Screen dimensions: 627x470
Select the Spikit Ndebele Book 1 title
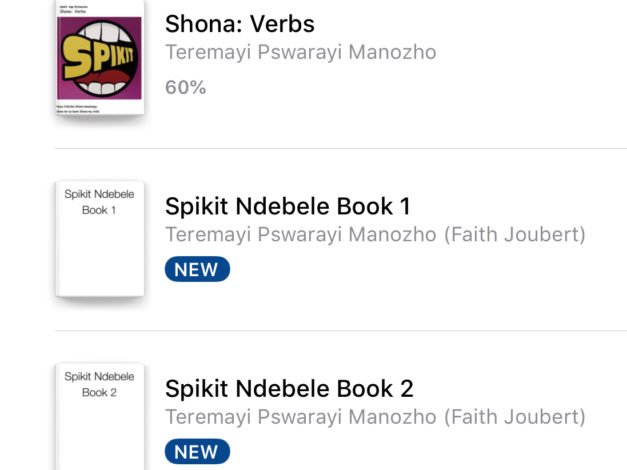click(287, 206)
